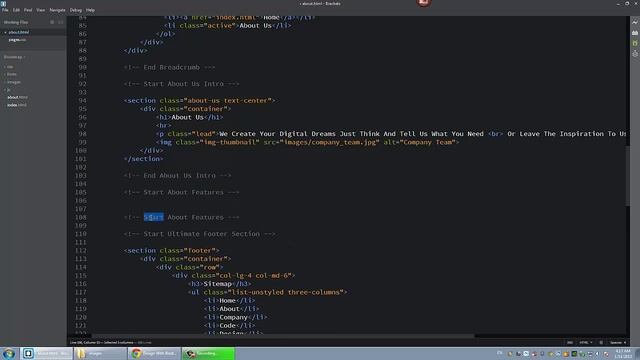Click the Brackets app logo icon
640x360 pixels.
[3, 3]
